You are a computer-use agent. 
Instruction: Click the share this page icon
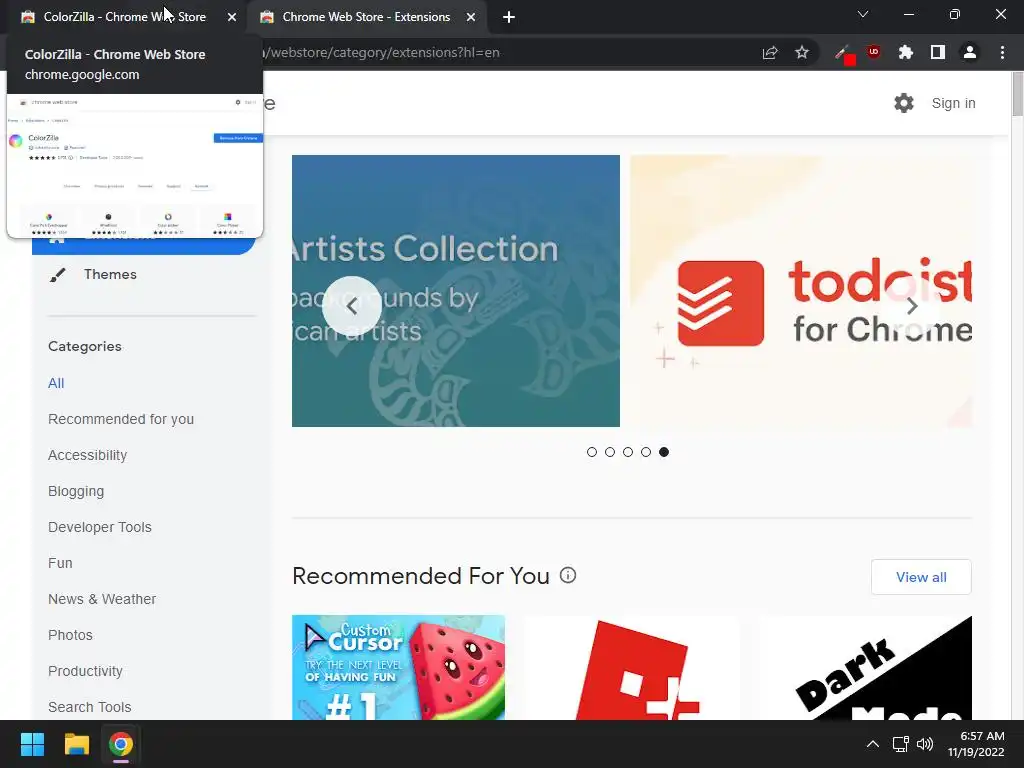click(770, 52)
